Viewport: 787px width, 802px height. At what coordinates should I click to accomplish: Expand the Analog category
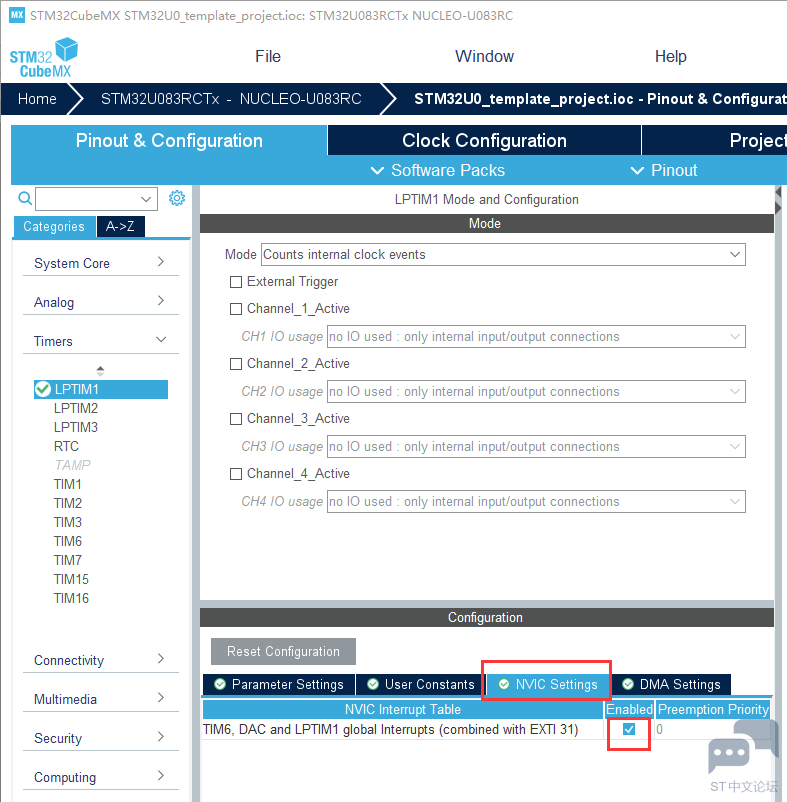[x=100, y=302]
